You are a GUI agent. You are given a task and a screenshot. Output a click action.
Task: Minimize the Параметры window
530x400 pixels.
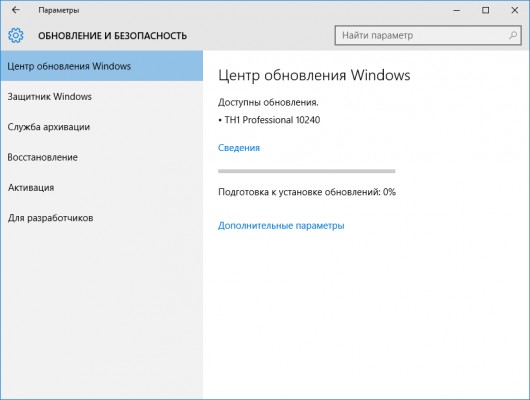(x=457, y=10)
